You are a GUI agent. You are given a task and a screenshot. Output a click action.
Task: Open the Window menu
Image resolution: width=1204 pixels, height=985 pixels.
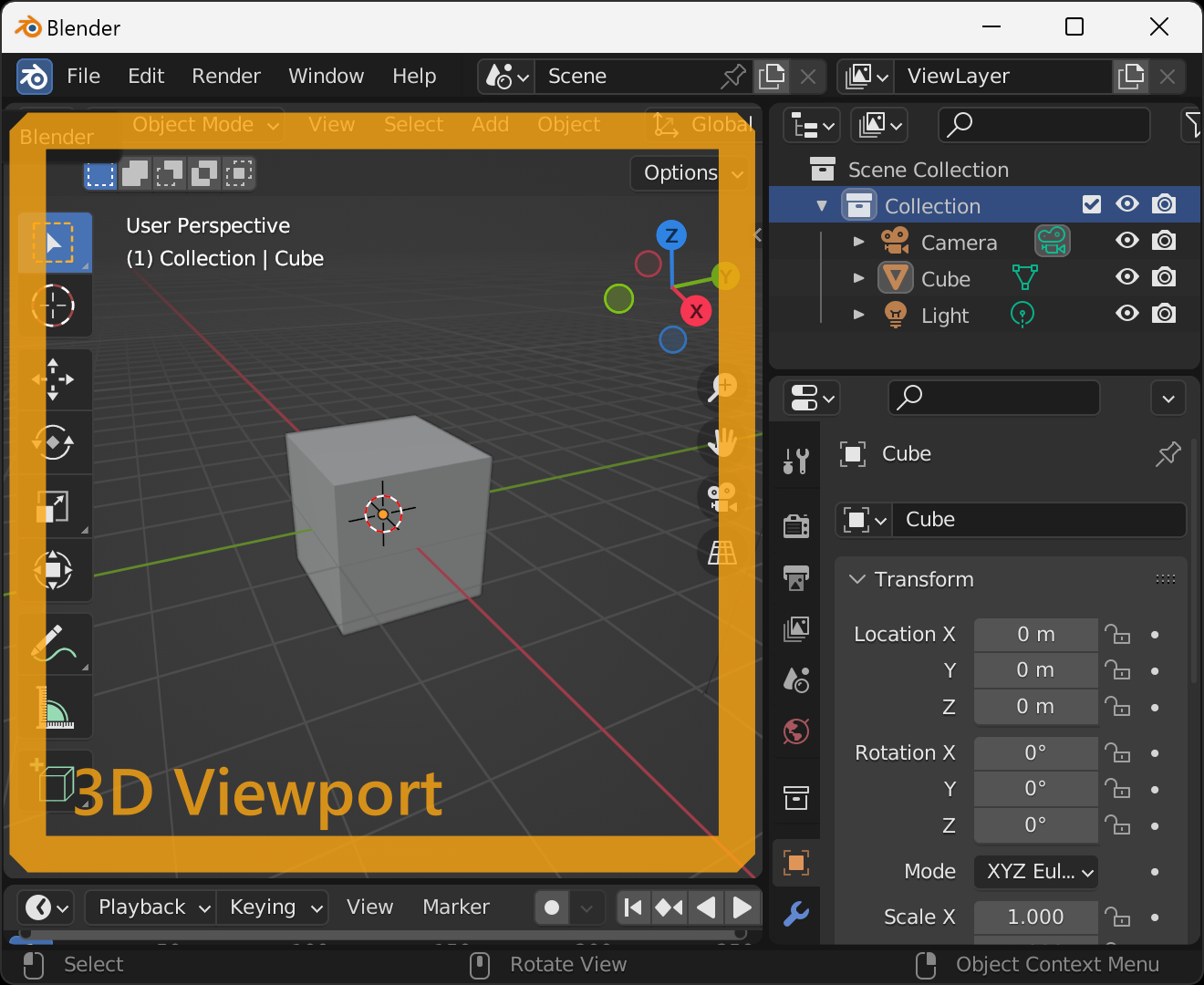(x=327, y=77)
